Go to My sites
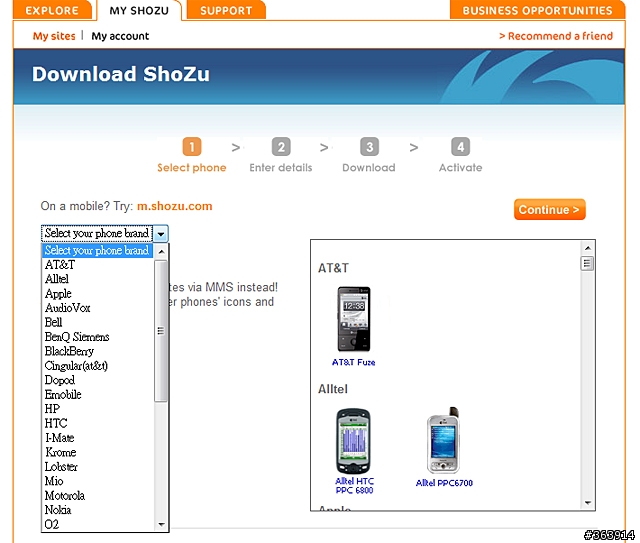The image size is (640, 543). click(54, 36)
